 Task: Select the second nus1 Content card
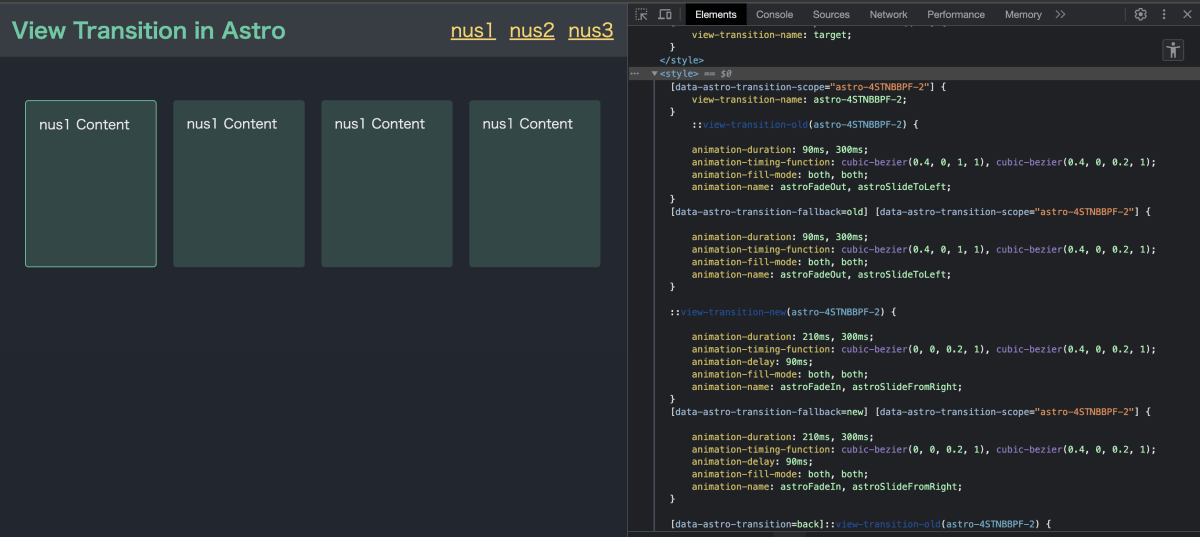[239, 184]
